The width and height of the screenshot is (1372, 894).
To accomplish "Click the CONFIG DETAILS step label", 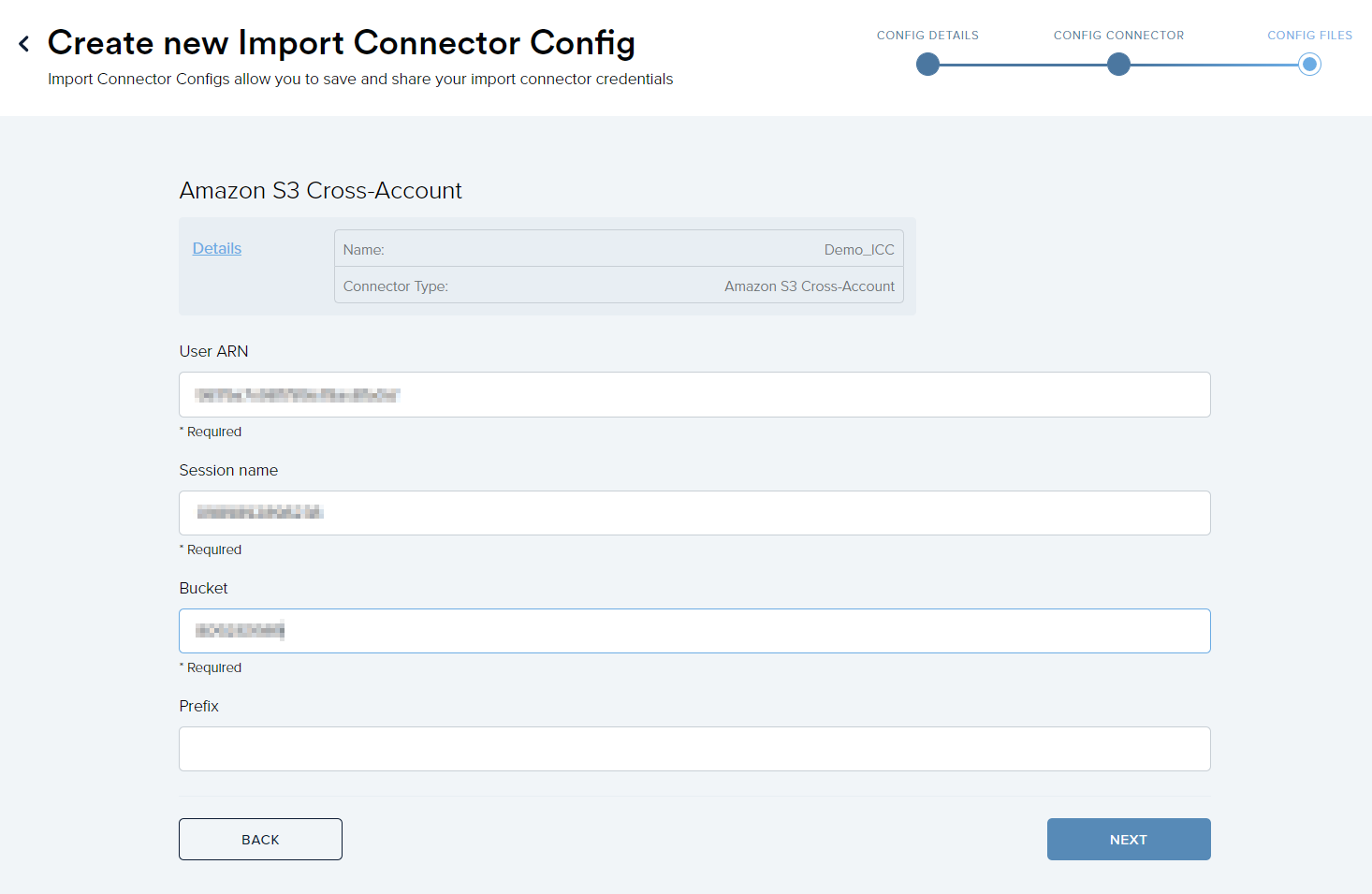I will click(927, 36).
